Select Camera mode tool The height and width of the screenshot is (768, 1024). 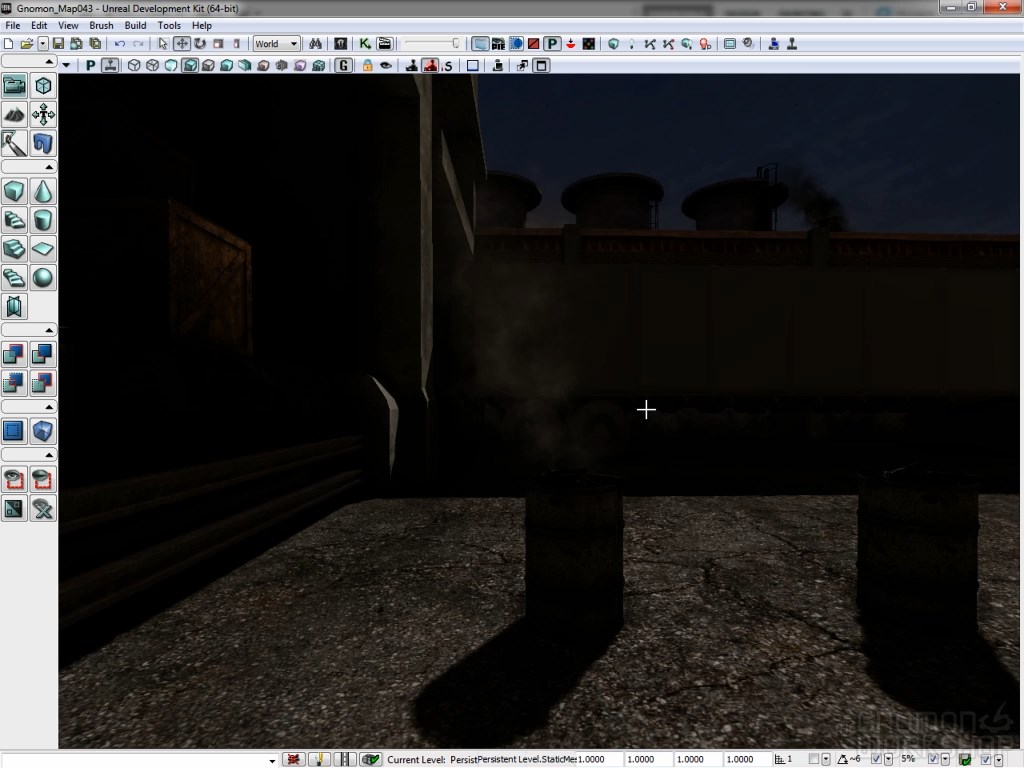(14, 86)
